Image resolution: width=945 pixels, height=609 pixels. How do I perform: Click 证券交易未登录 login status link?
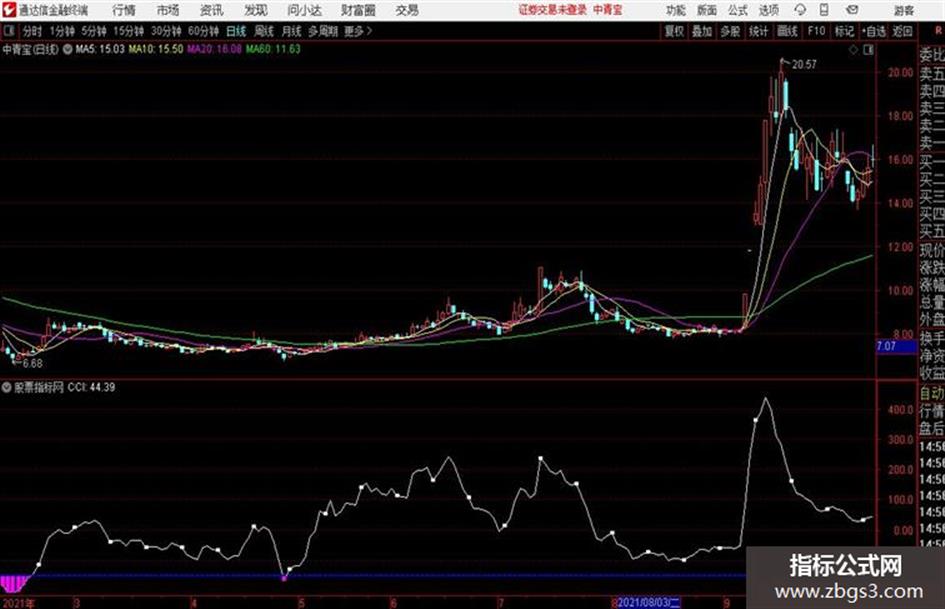pyautogui.click(x=553, y=10)
